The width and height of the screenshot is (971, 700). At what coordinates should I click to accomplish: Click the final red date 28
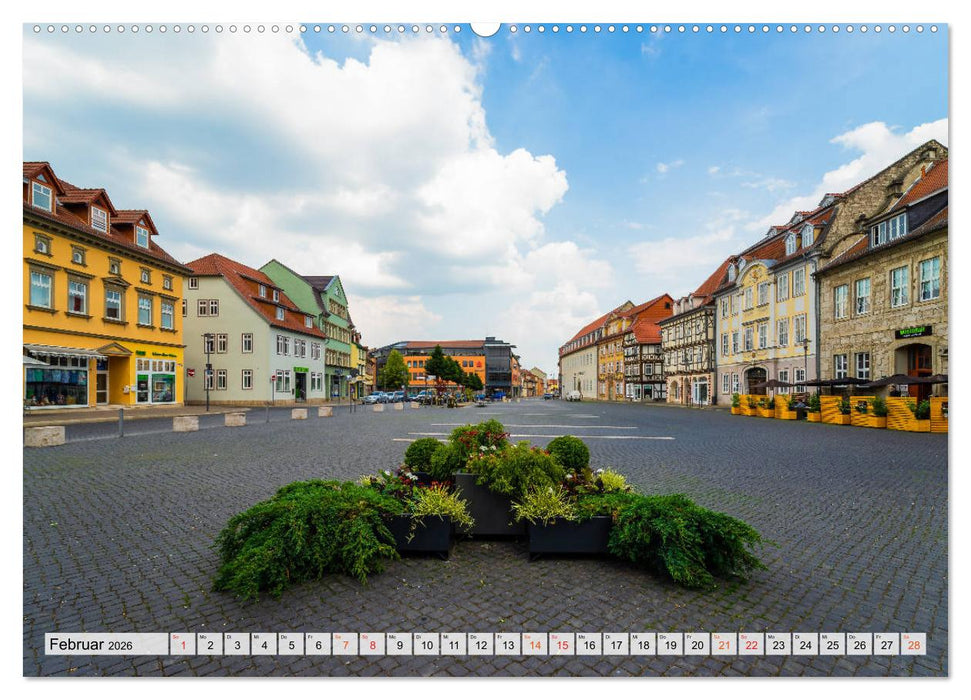[912, 646]
